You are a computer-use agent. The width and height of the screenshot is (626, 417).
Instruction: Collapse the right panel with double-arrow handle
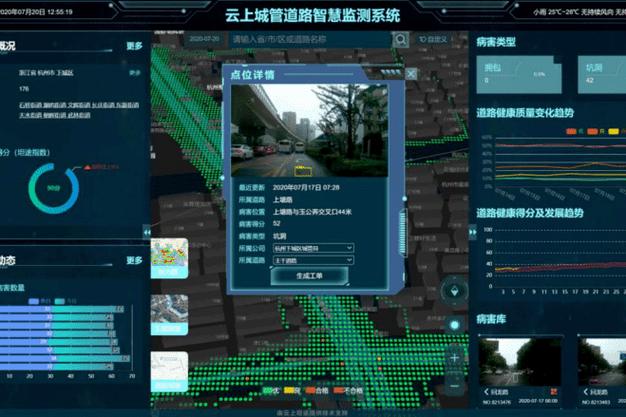pyautogui.click(x=473, y=232)
